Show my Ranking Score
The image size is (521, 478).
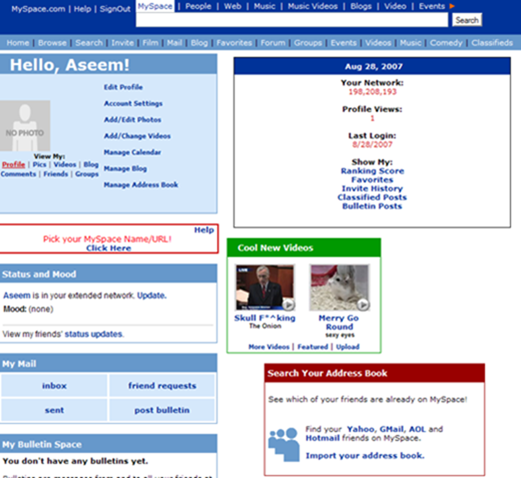(372, 171)
